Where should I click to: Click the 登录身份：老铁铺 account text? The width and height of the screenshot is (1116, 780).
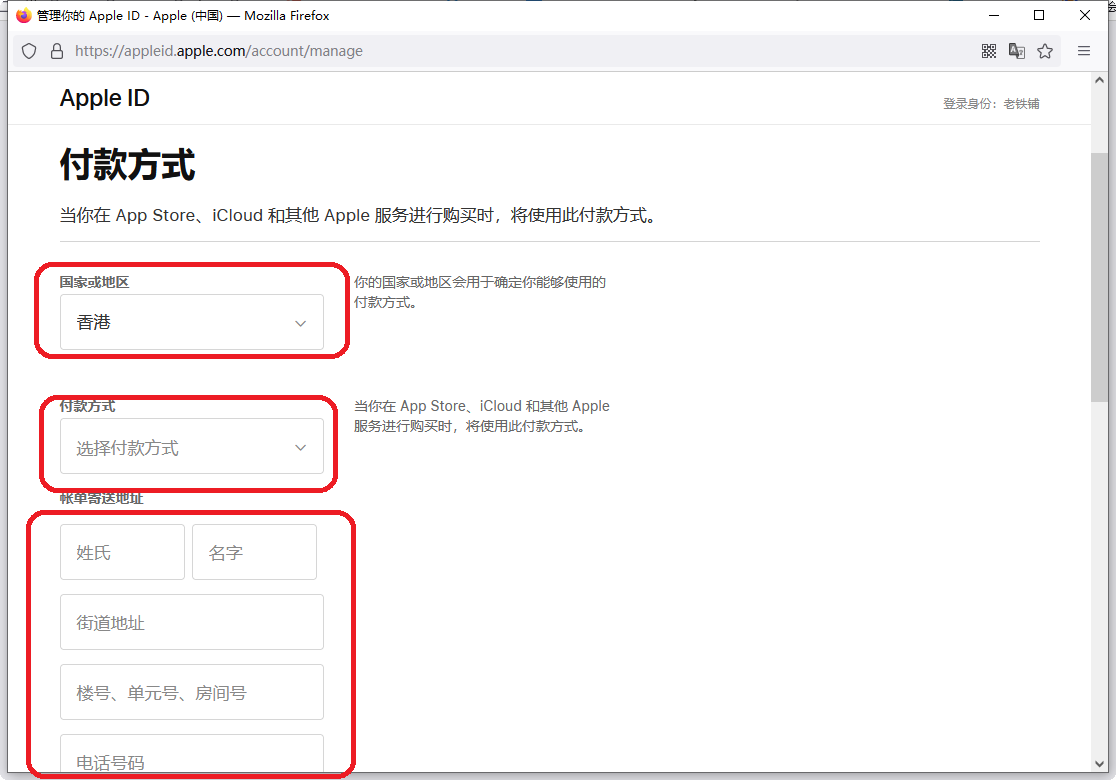click(990, 104)
